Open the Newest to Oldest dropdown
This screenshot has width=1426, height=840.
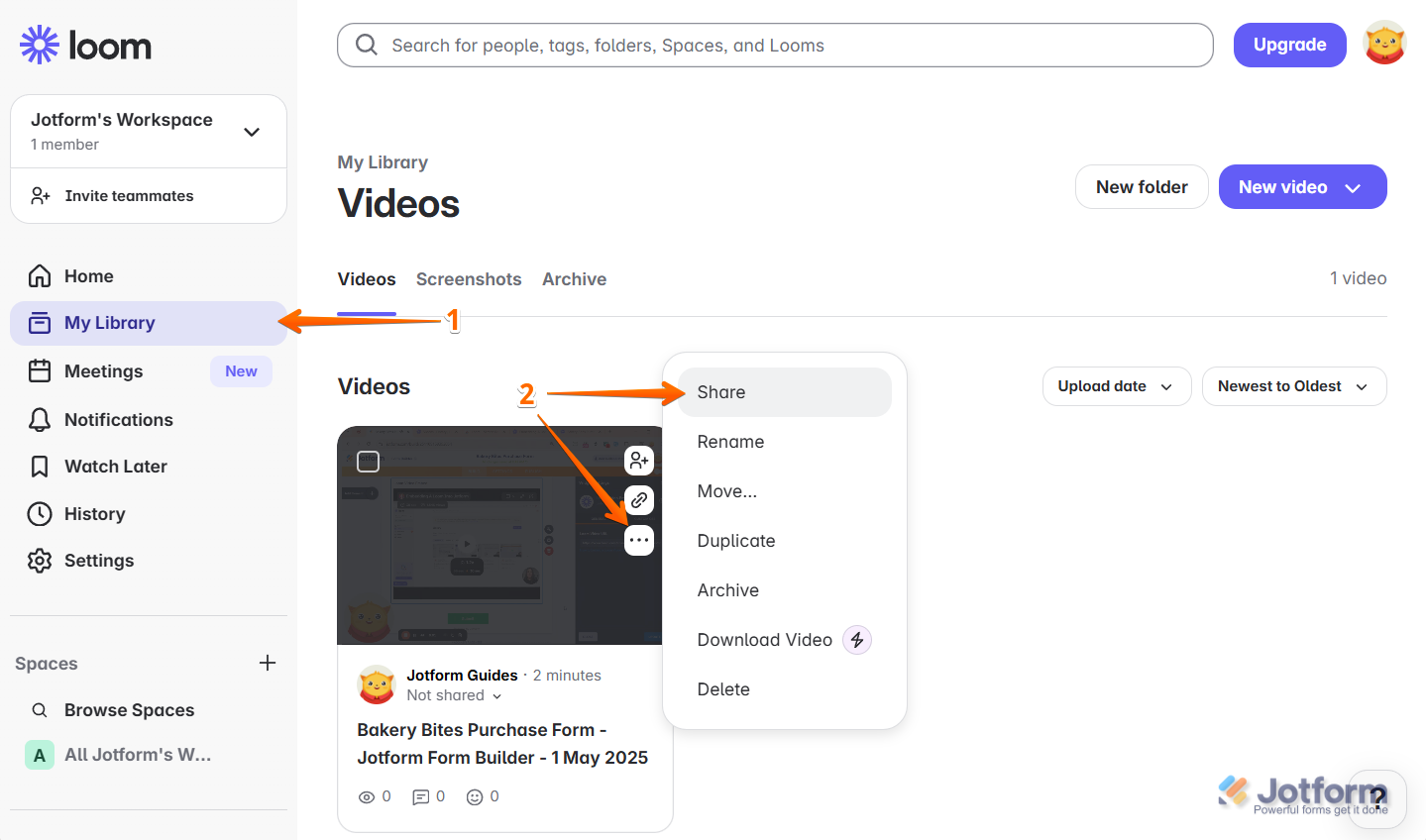tap(1293, 386)
